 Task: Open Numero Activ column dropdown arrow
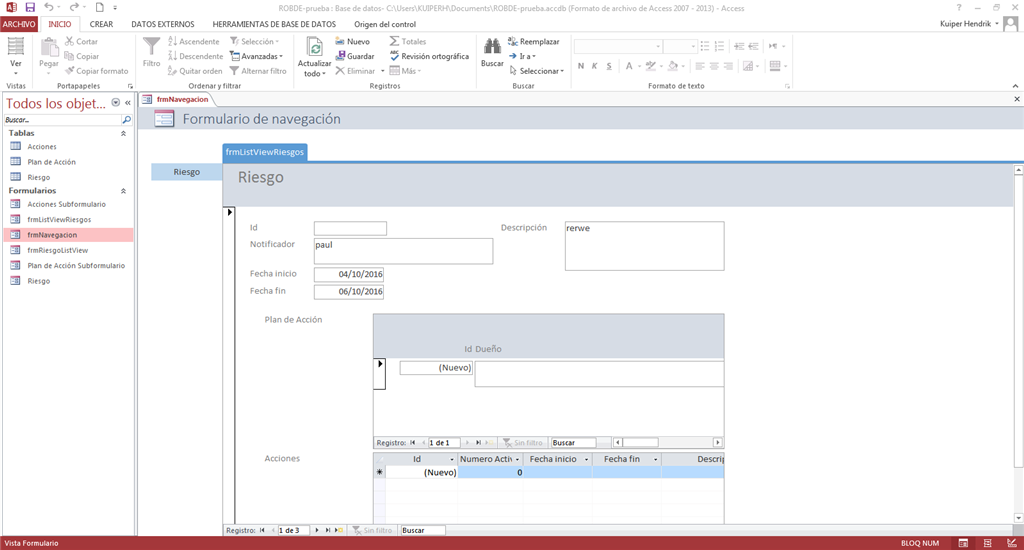[x=517, y=459]
